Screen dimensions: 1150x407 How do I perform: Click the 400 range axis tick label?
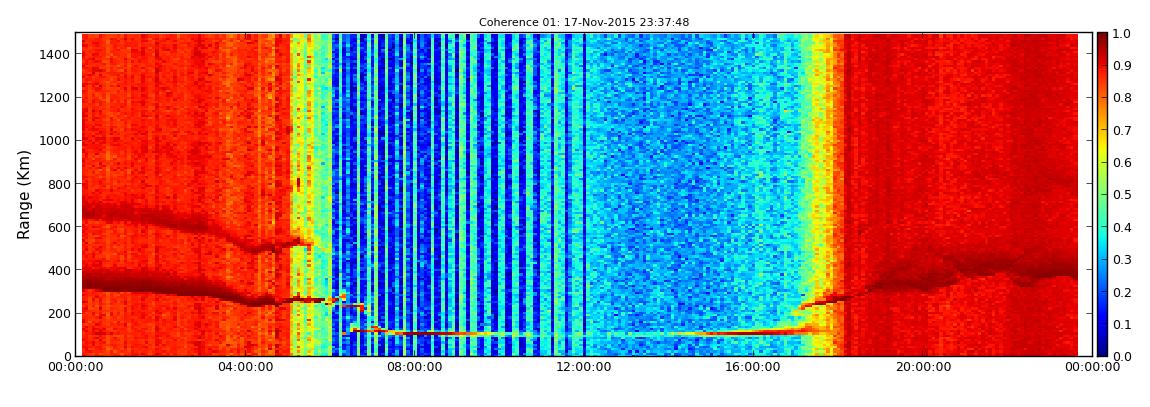tap(59, 270)
